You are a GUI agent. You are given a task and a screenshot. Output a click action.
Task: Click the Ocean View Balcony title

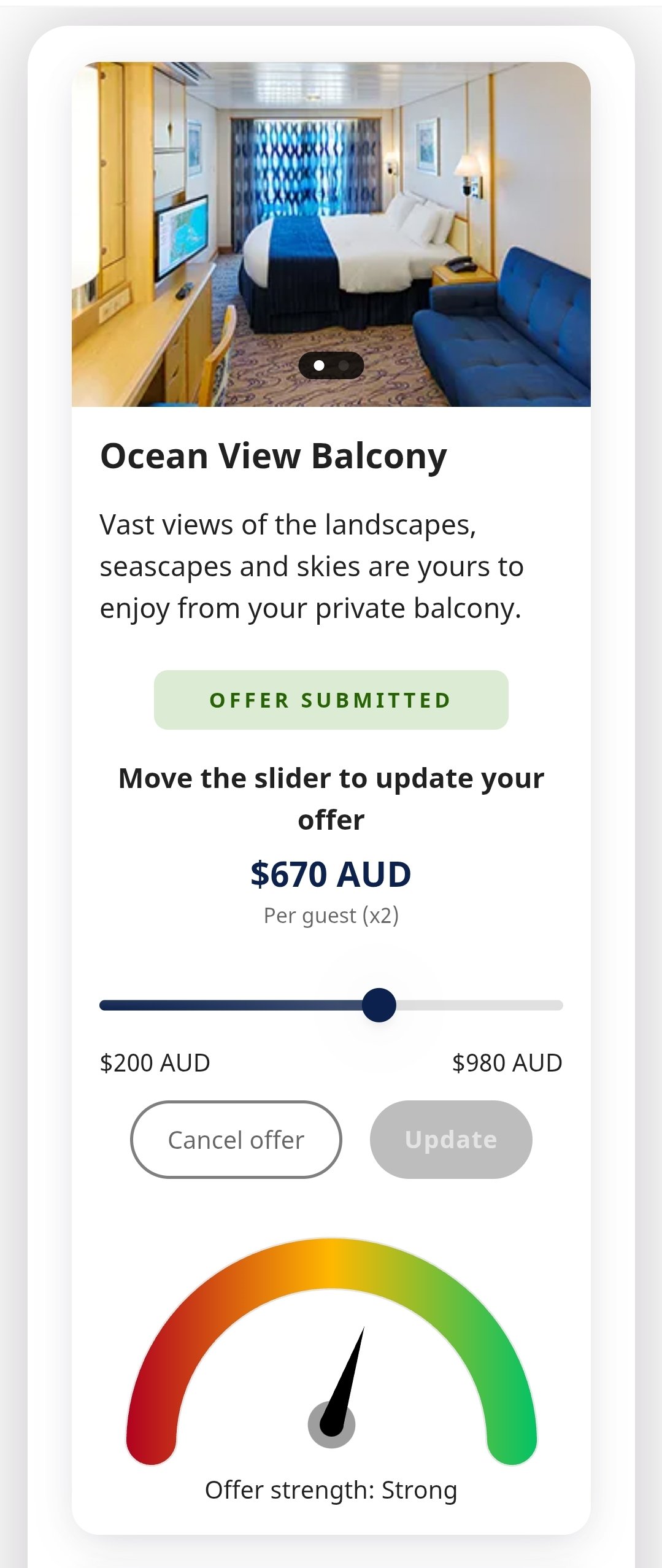(x=274, y=457)
